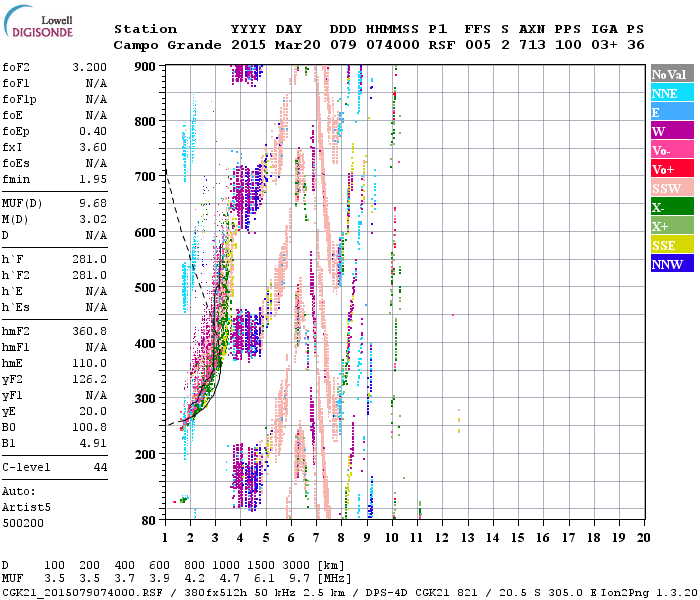The width and height of the screenshot is (700, 600).
Task: Click the 20 MHz frequency axis label
Action: pos(643,538)
